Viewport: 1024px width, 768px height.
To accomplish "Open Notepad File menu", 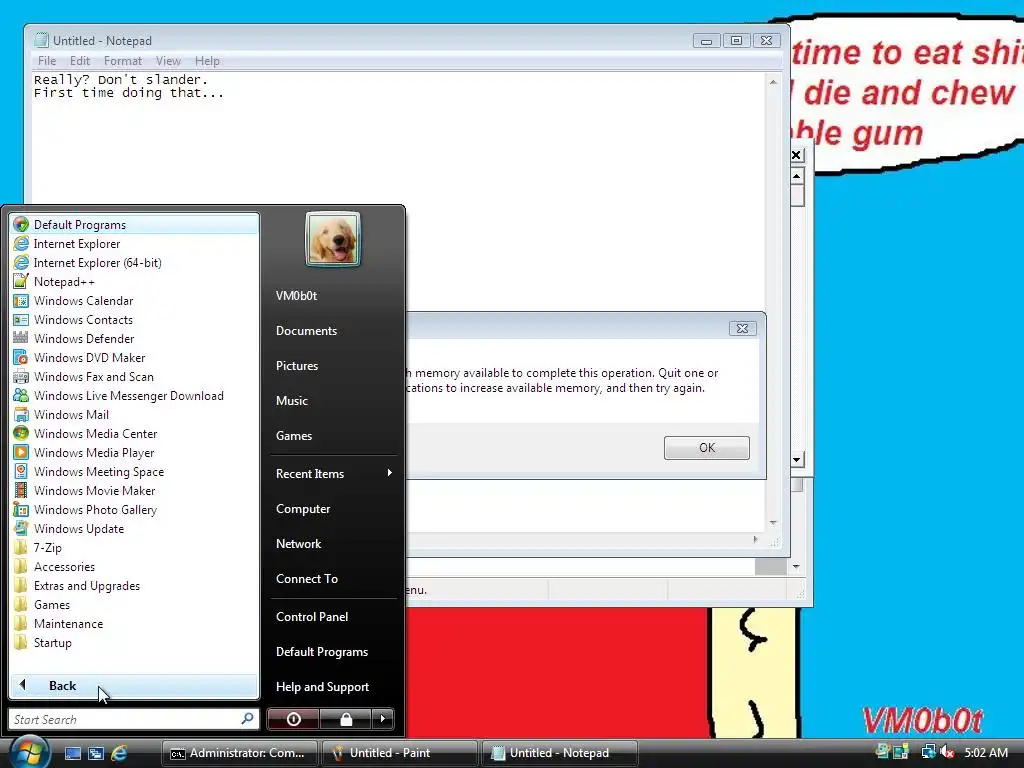I will [x=47, y=61].
